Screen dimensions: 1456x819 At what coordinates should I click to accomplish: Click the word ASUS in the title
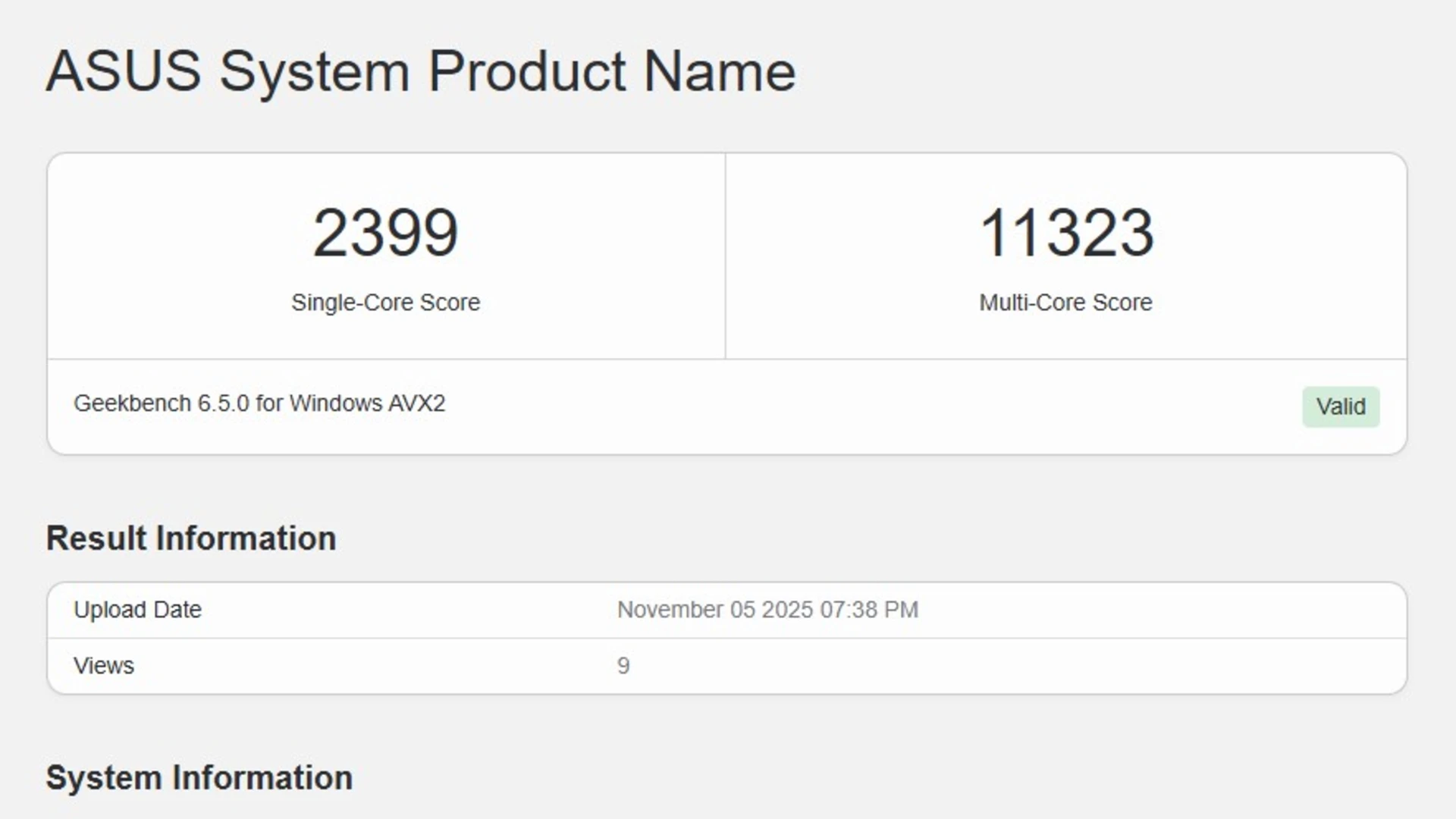pos(124,71)
